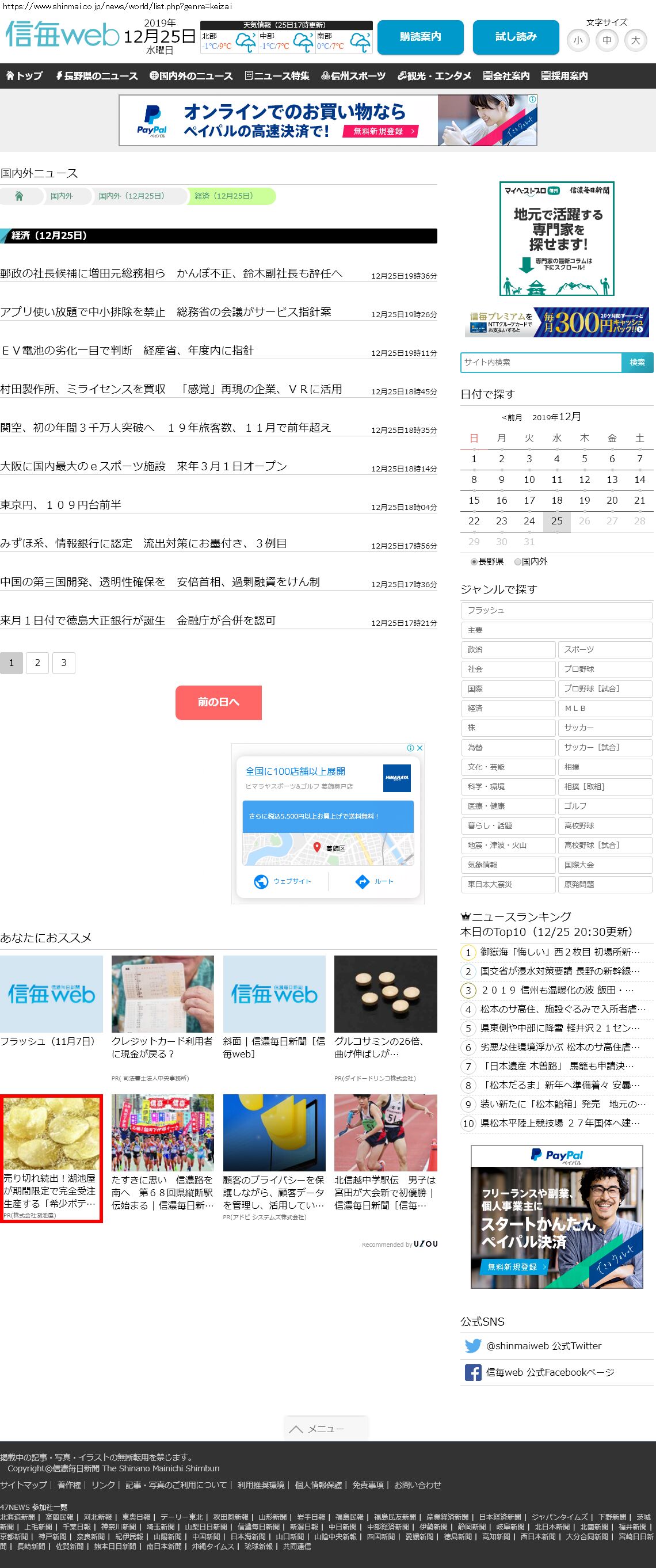Select small text size 小 circle
This screenshot has width=656, height=1568.
tap(578, 41)
